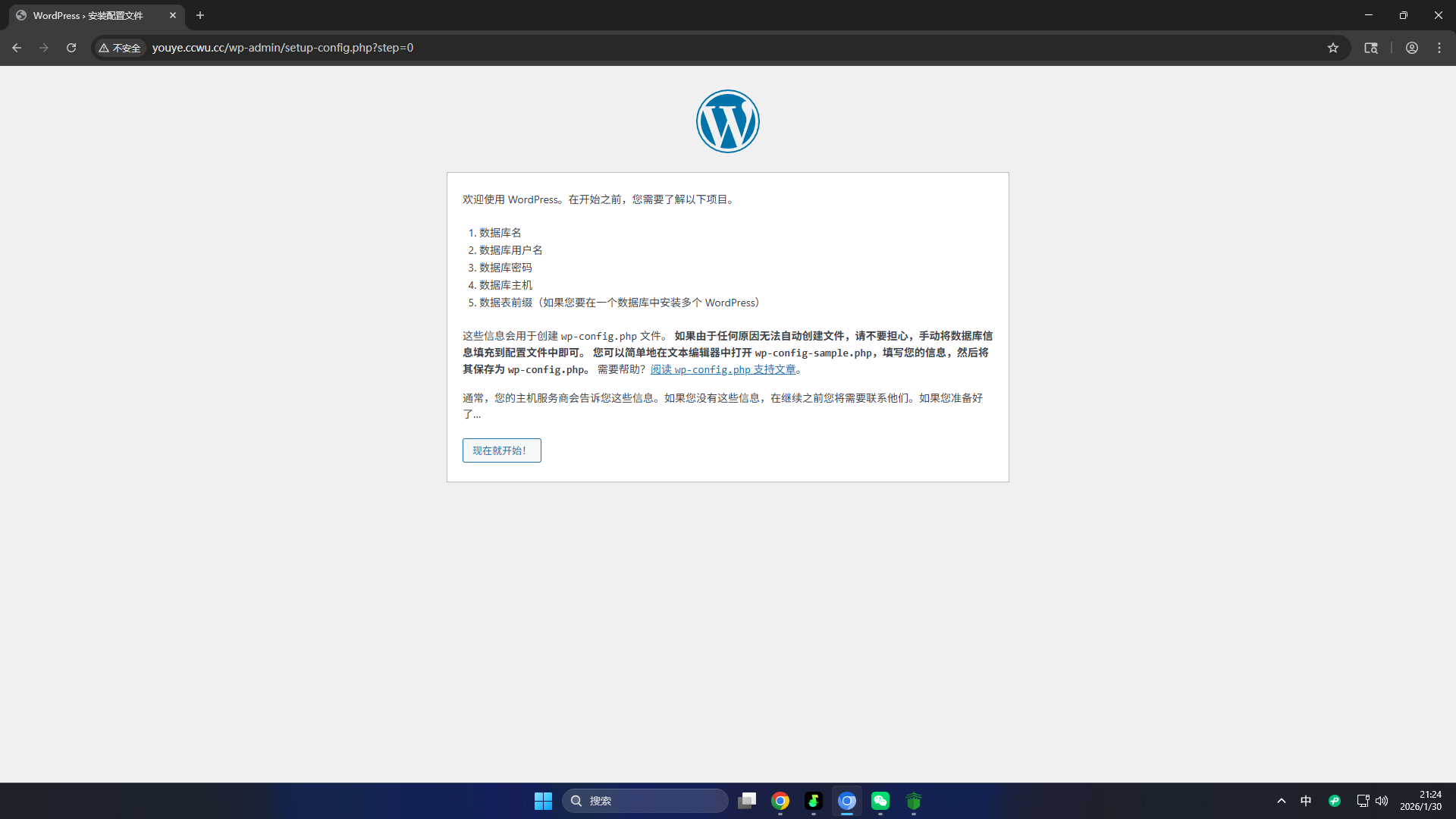The width and height of the screenshot is (1456, 819).
Task: Open WeChat from the taskbar
Action: click(880, 801)
